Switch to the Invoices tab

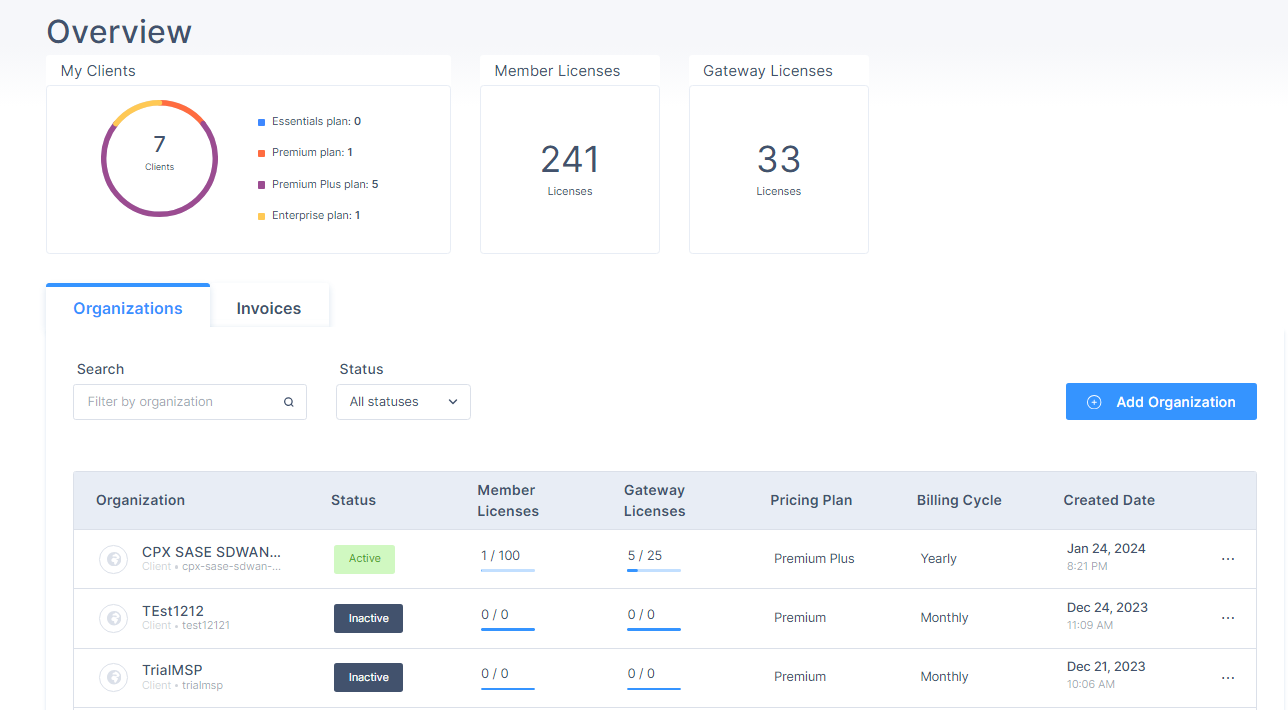[269, 308]
